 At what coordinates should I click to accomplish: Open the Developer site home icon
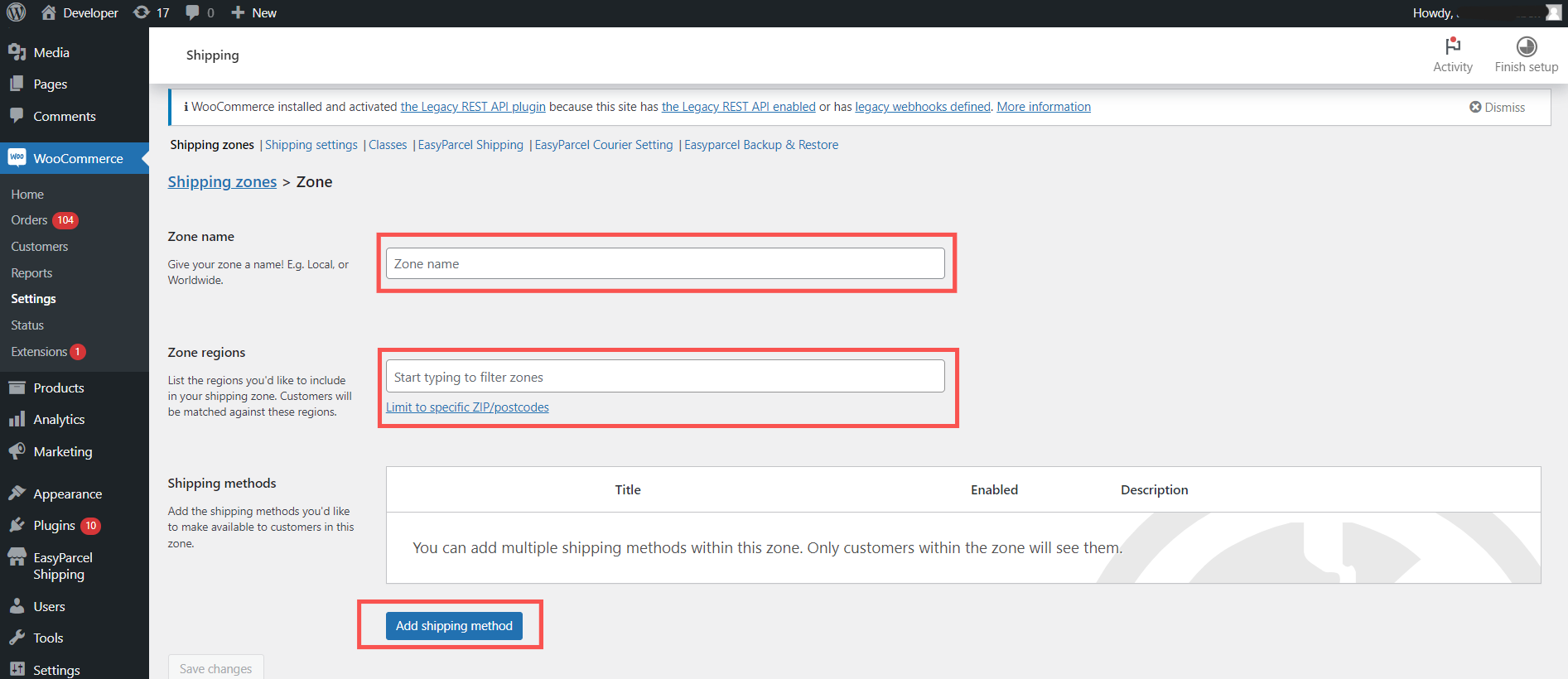[x=49, y=12]
